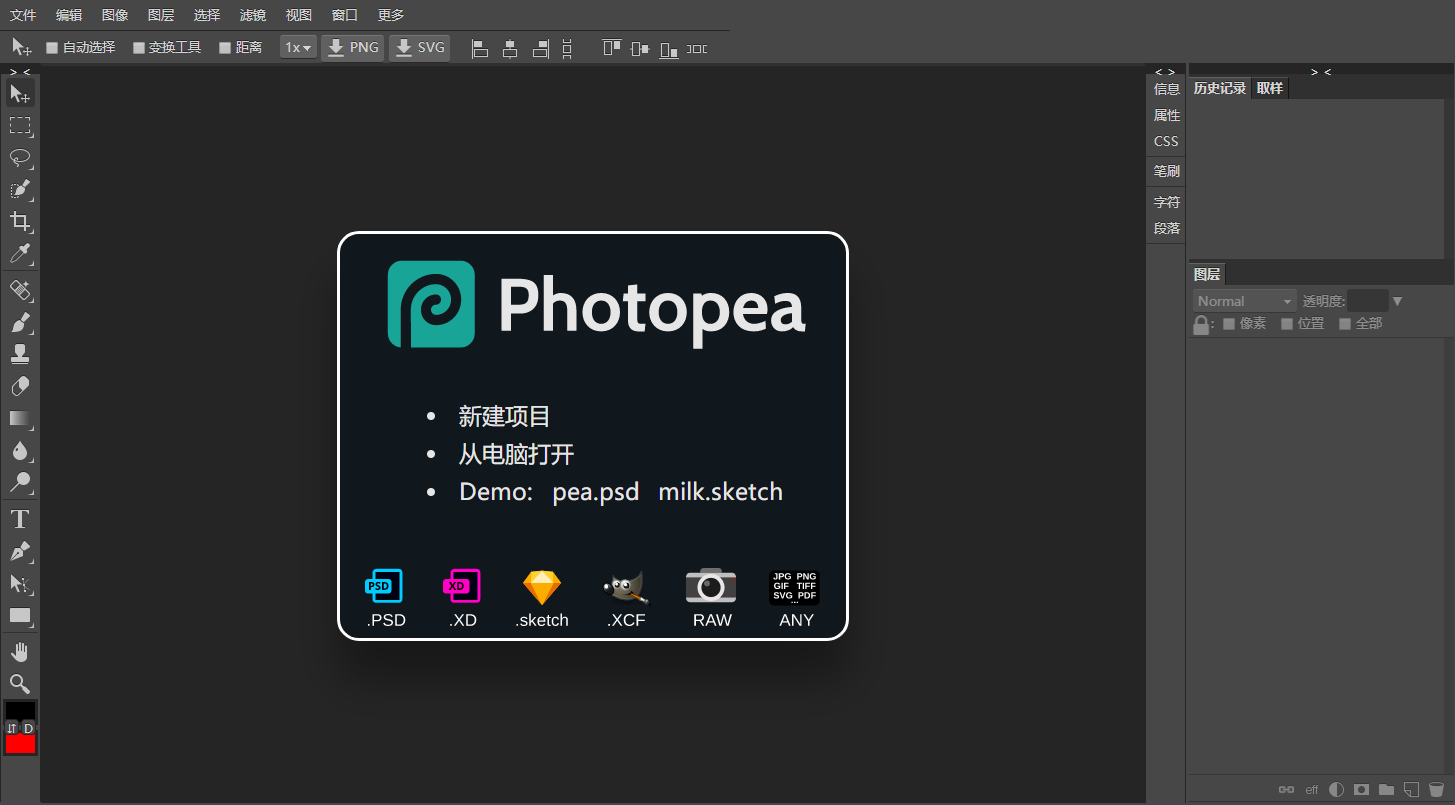Screen dimensions: 1455x805
Task: Open the opacity slider arrow
Action: pyautogui.click(x=1398, y=301)
